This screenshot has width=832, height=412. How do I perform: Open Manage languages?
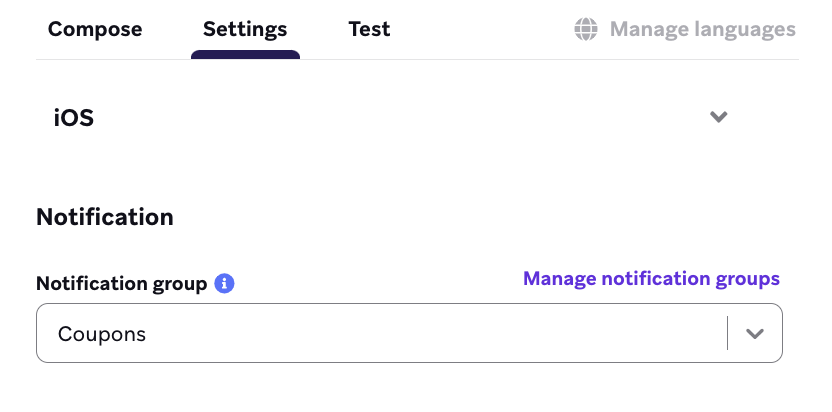pyautogui.click(x=703, y=29)
